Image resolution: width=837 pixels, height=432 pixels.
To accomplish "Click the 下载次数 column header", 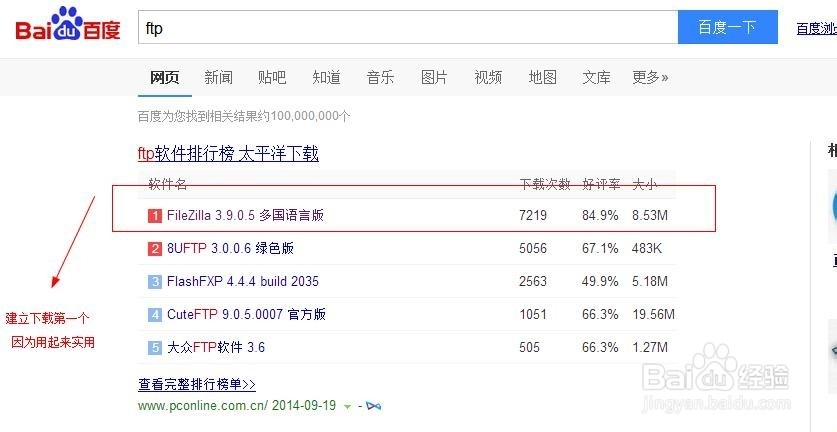I will tap(545, 184).
